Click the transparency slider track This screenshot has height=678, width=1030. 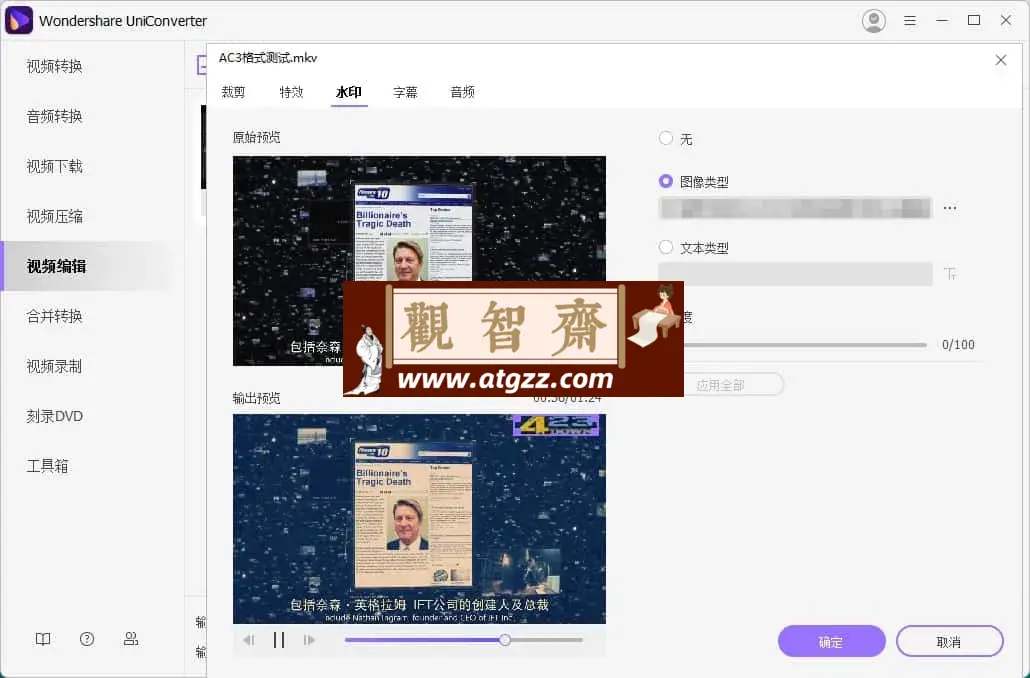click(805, 344)
